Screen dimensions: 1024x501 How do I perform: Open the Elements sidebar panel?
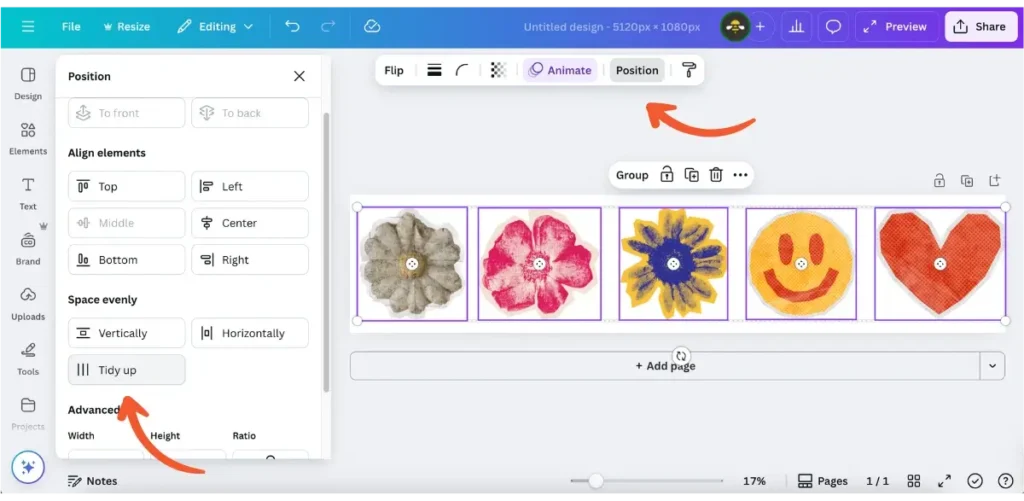28,138
